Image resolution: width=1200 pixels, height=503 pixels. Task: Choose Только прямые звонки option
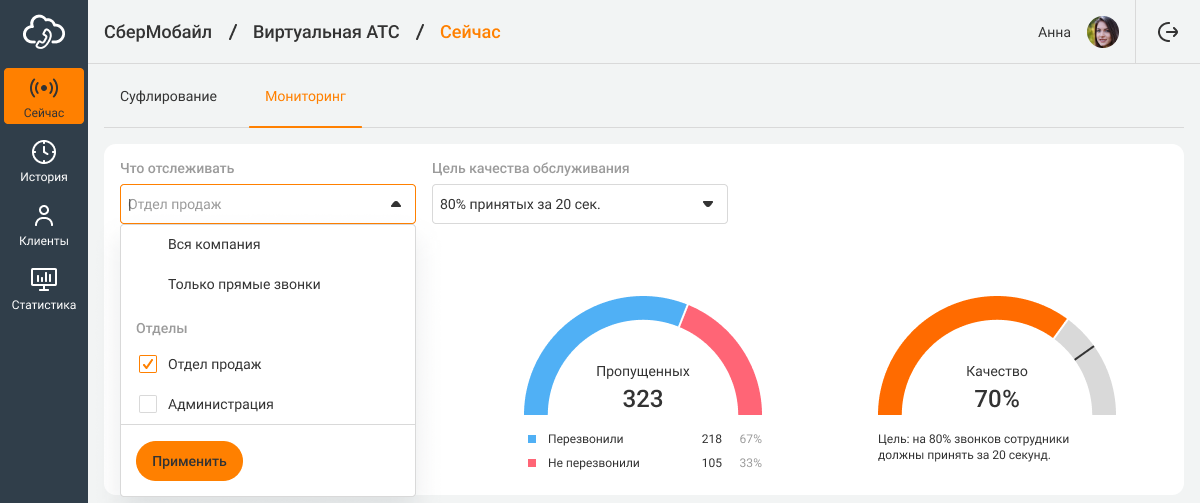244,285
